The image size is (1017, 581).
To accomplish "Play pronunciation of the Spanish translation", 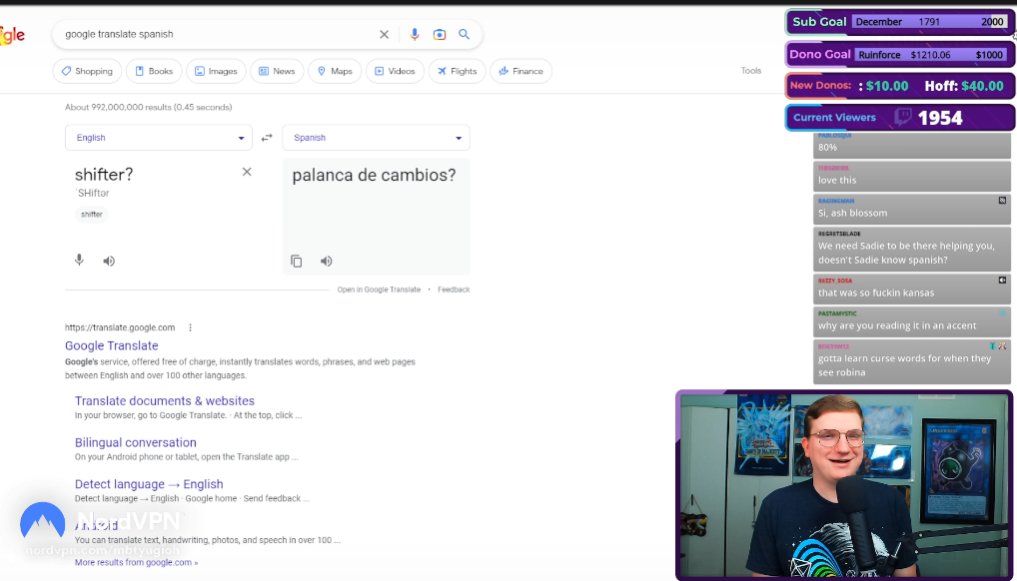I will point(325,260).
